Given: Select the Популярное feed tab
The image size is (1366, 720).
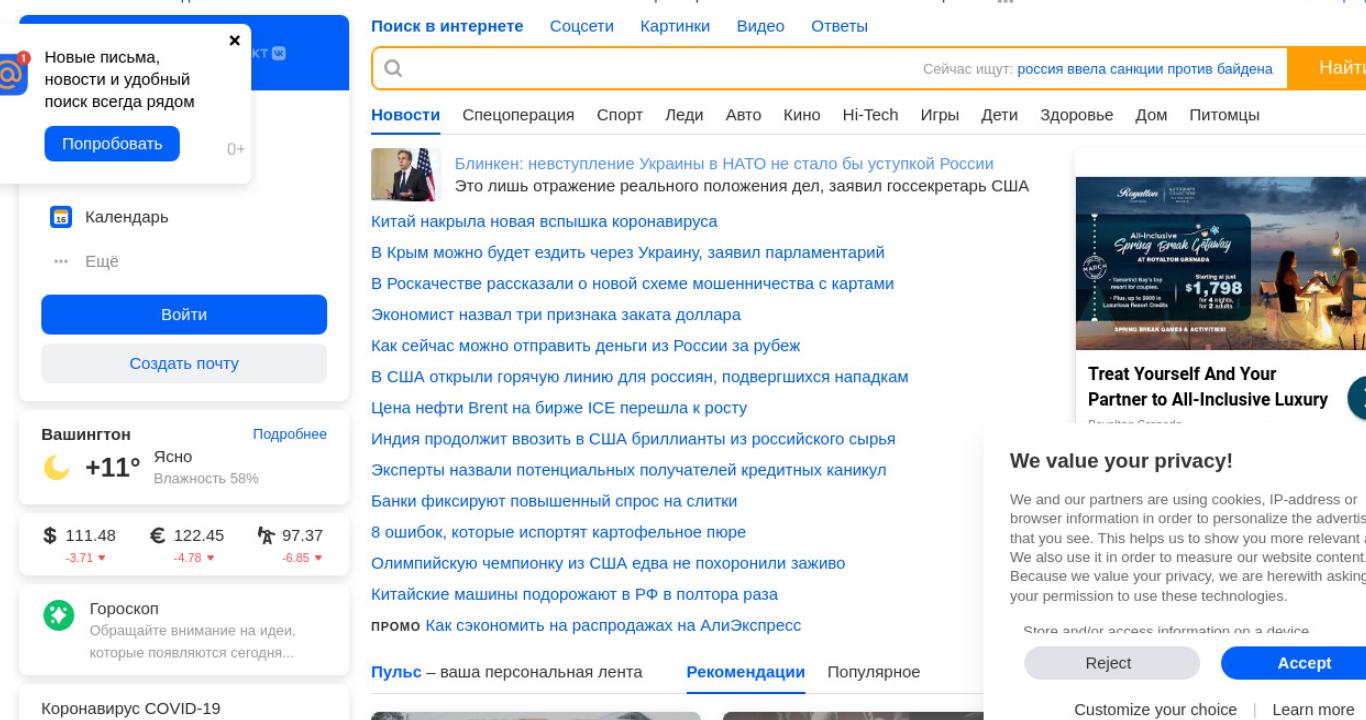Looking at the screenshot, I should pyautogui.click(x=874, y=672).
